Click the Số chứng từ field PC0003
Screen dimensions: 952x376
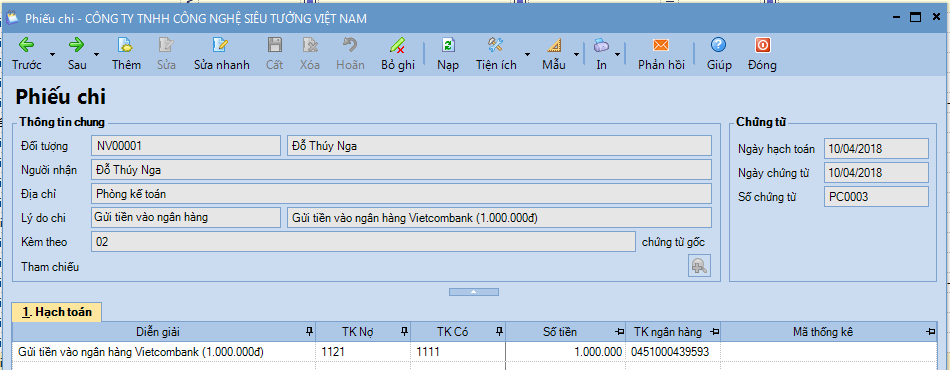(876, 197)
